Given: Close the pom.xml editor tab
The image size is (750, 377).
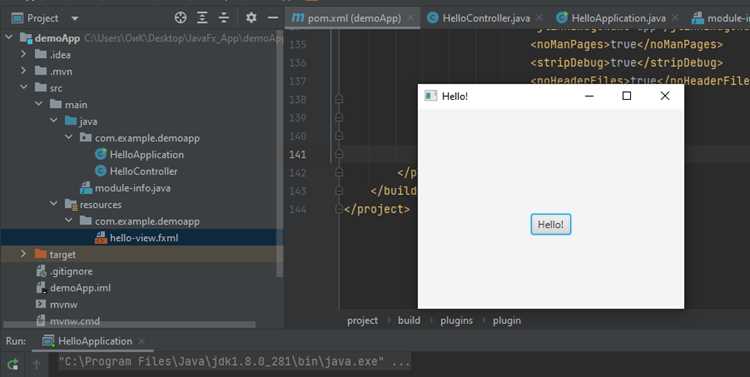Looking at the screenshot, I should click(410, 18).
